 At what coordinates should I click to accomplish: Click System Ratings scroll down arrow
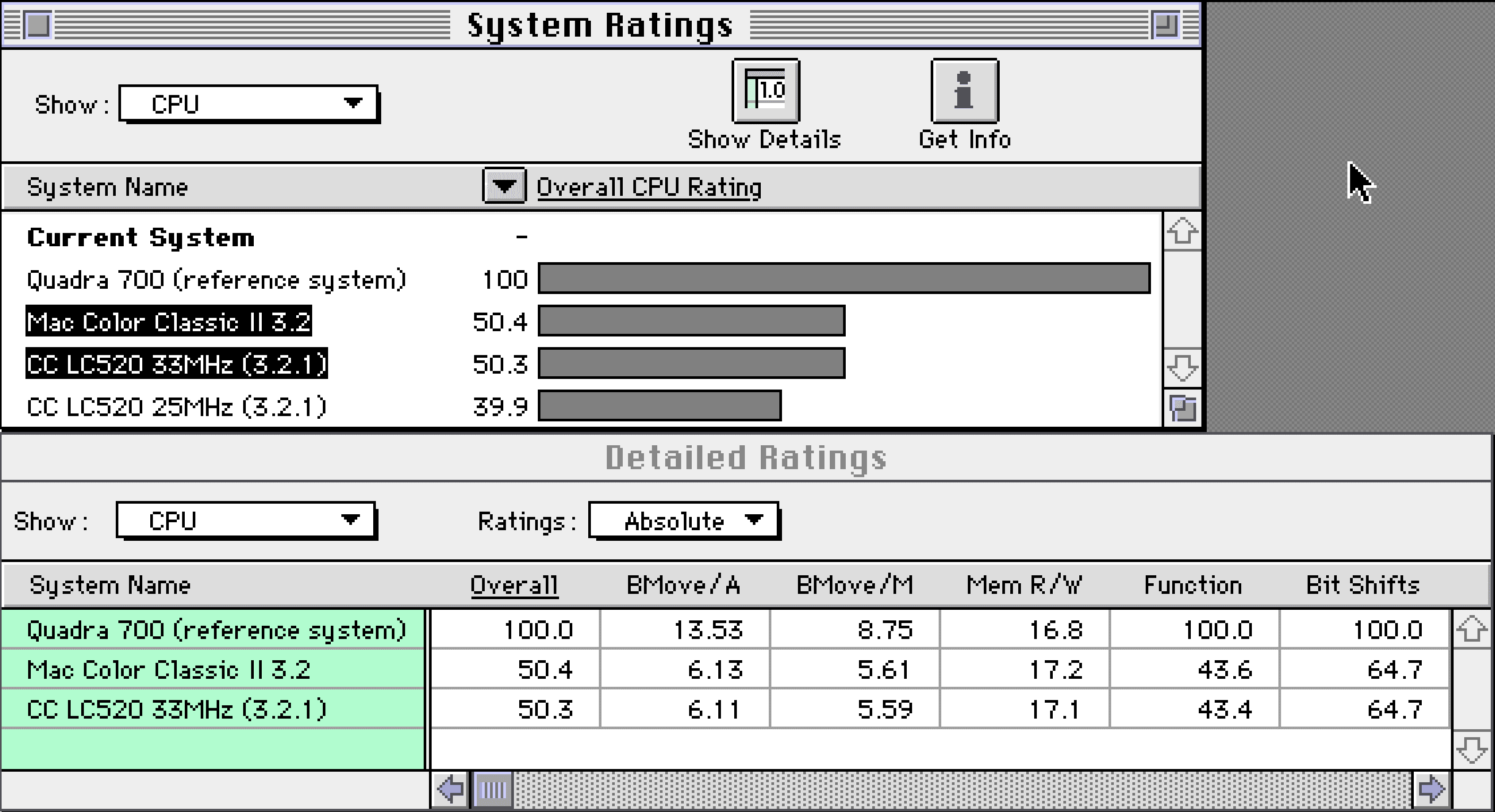(1182, 368)
